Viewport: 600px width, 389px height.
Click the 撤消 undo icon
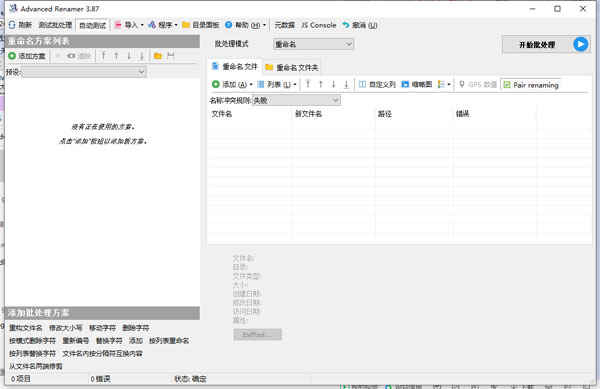point(346,25)
